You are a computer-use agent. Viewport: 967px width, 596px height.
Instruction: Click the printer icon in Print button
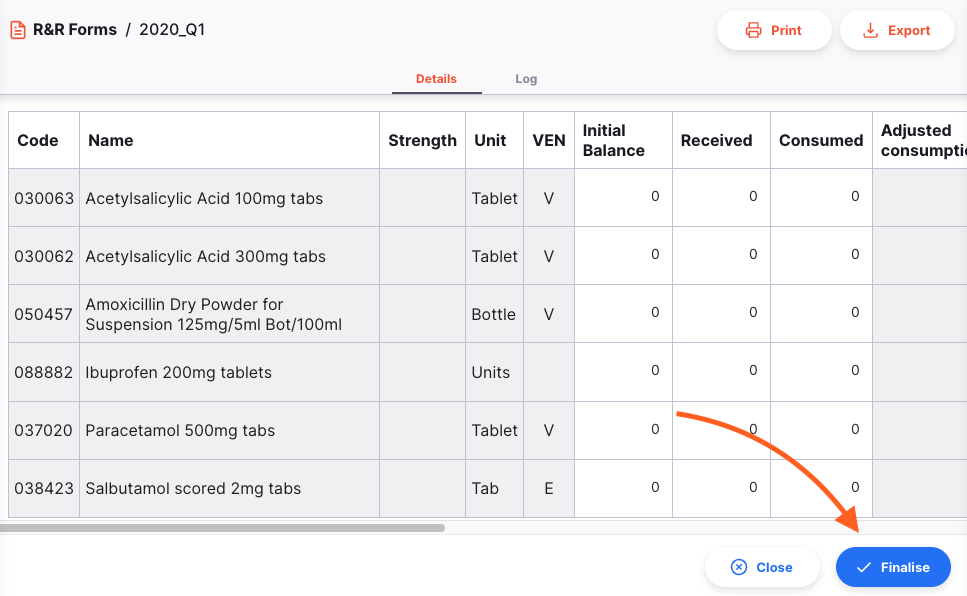click(754, 31)
